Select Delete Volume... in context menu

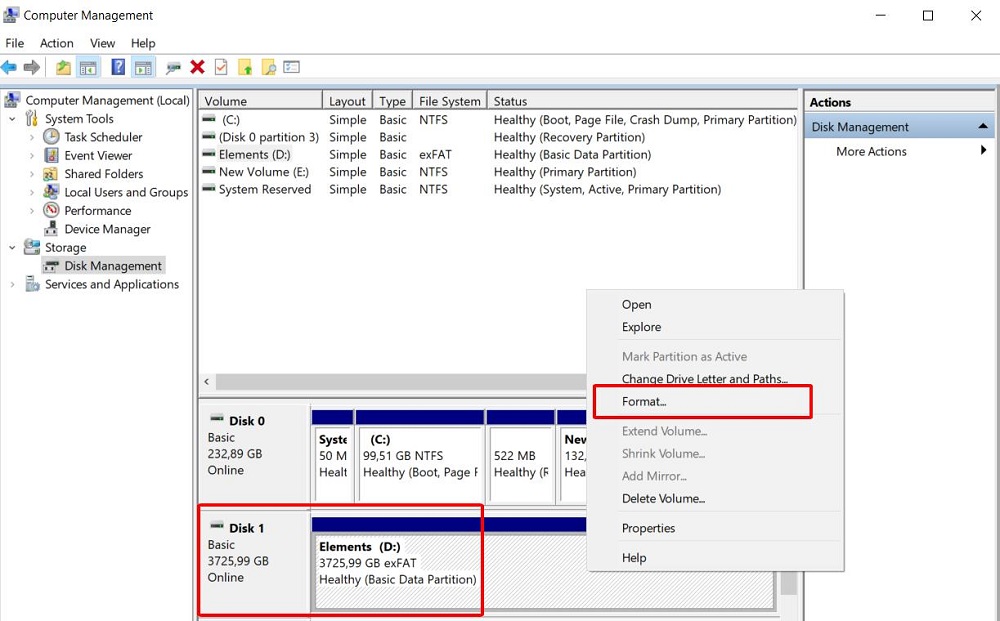click(x=663, y=498)
